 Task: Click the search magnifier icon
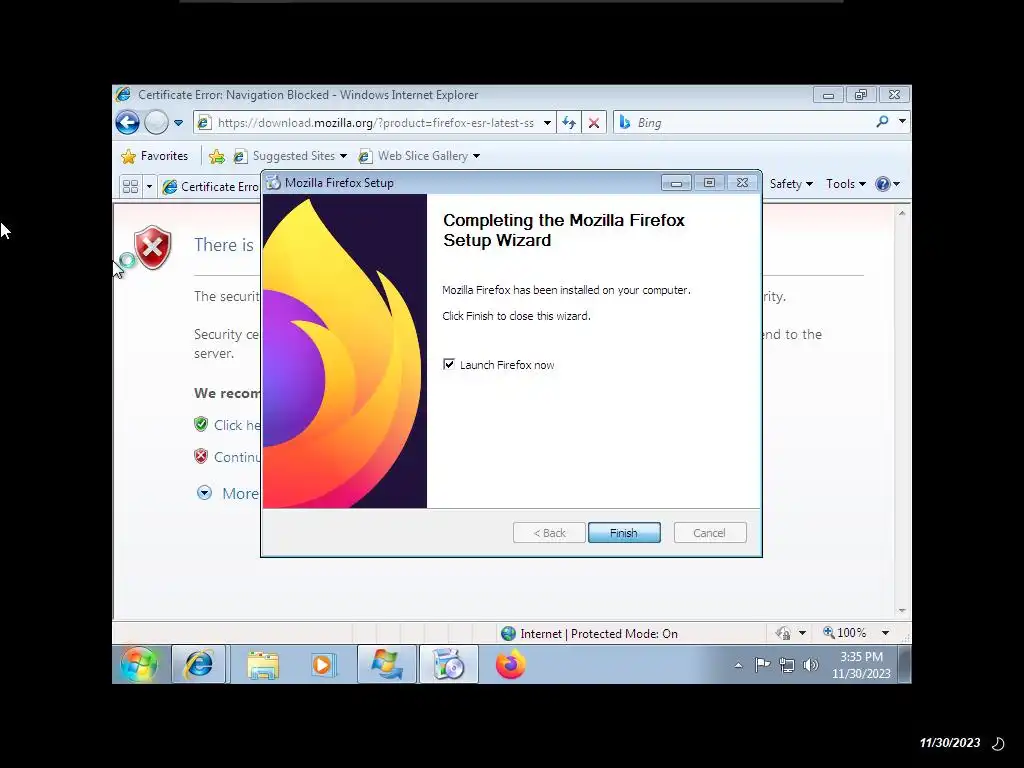click(x=882, y=121)
